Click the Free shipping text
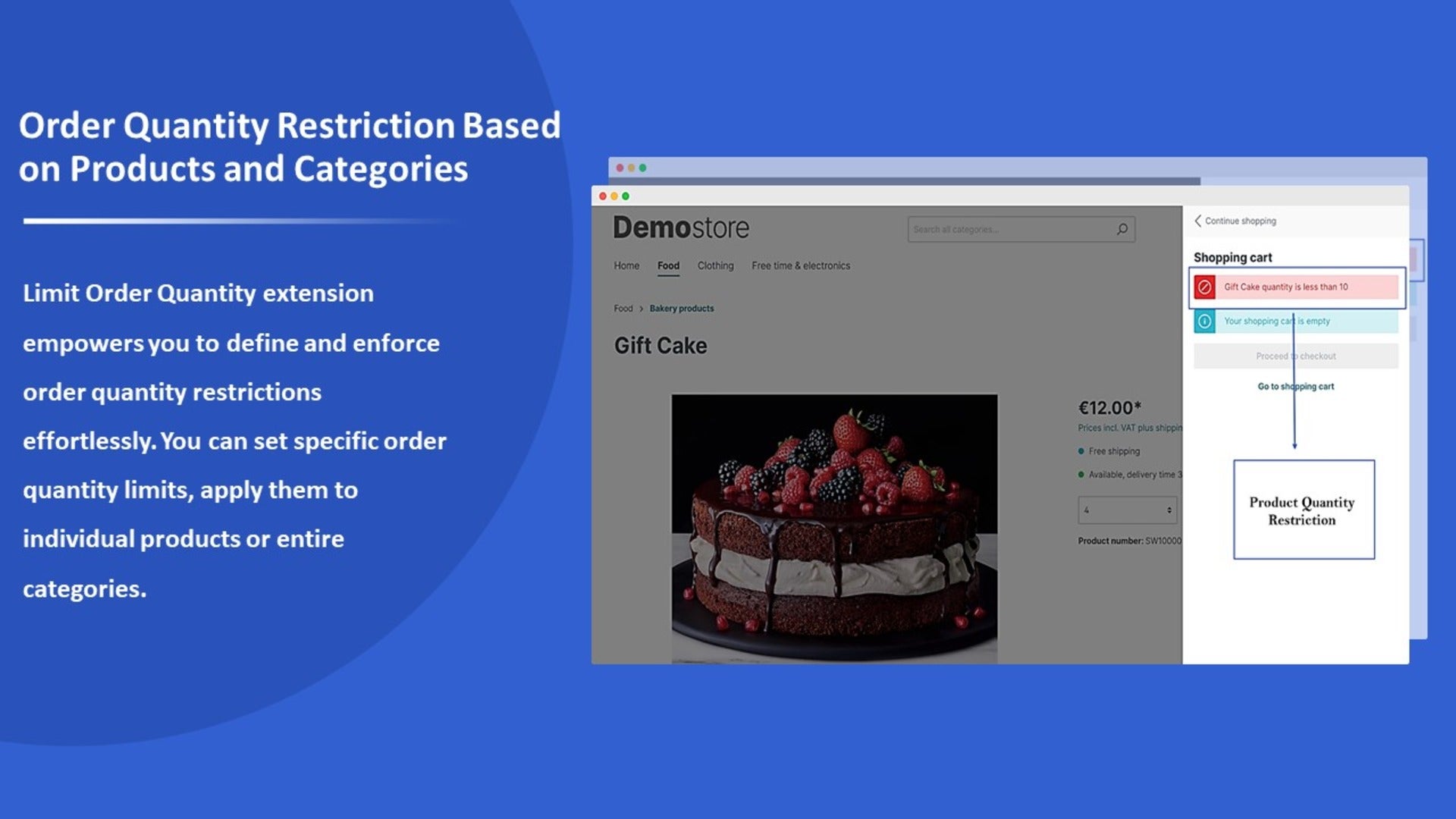 pyautogui.click(x=1113, y=451)
